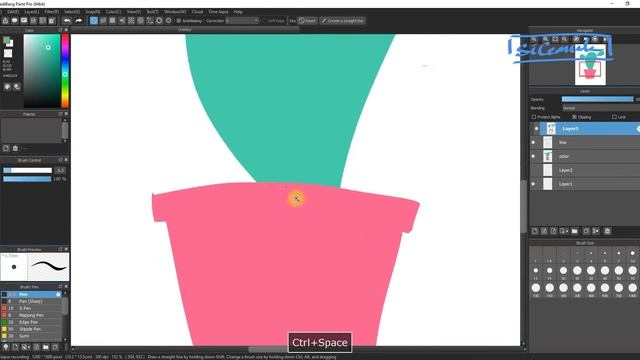
Task: Enable the layer Lock checkbox
Action: click(614, 117)
